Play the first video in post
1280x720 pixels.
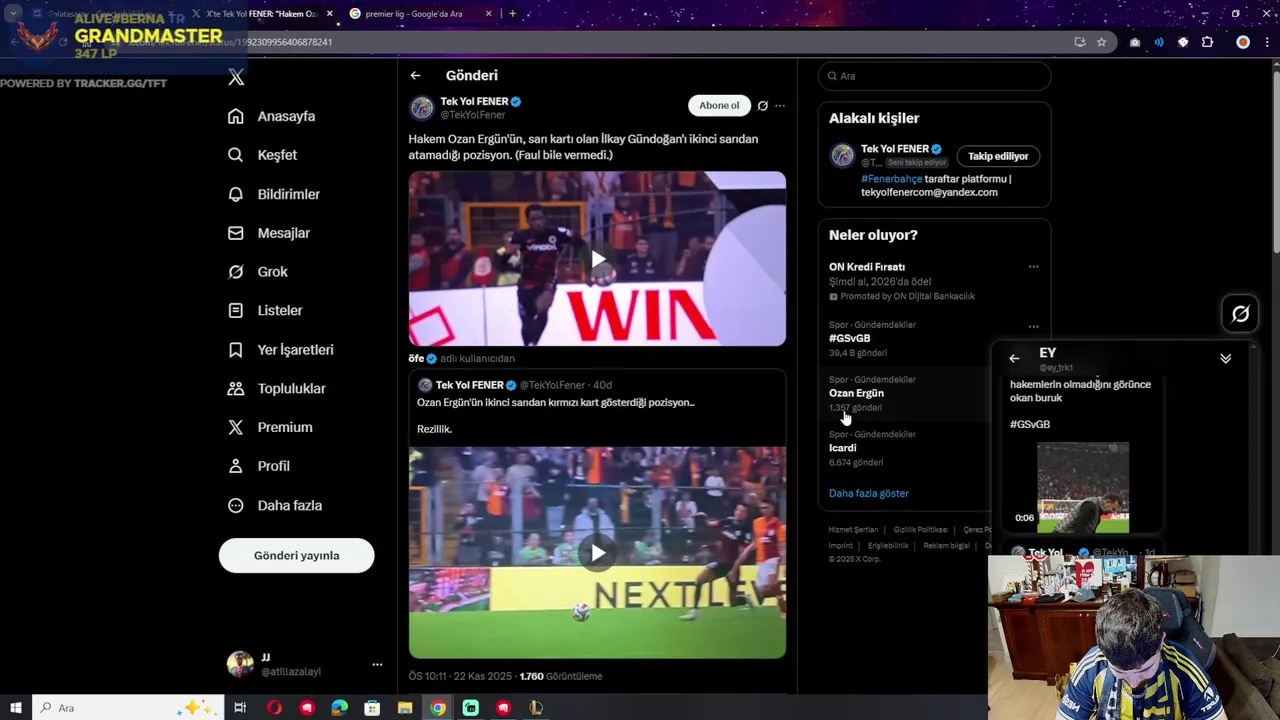click(597, 259)
